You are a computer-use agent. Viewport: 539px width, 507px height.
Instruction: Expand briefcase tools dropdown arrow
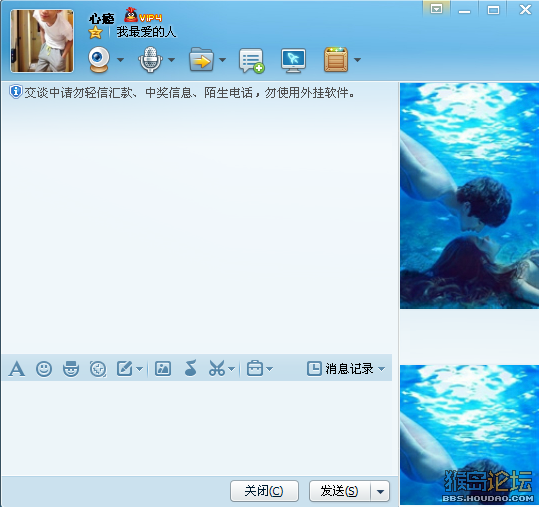coord(269,369)
